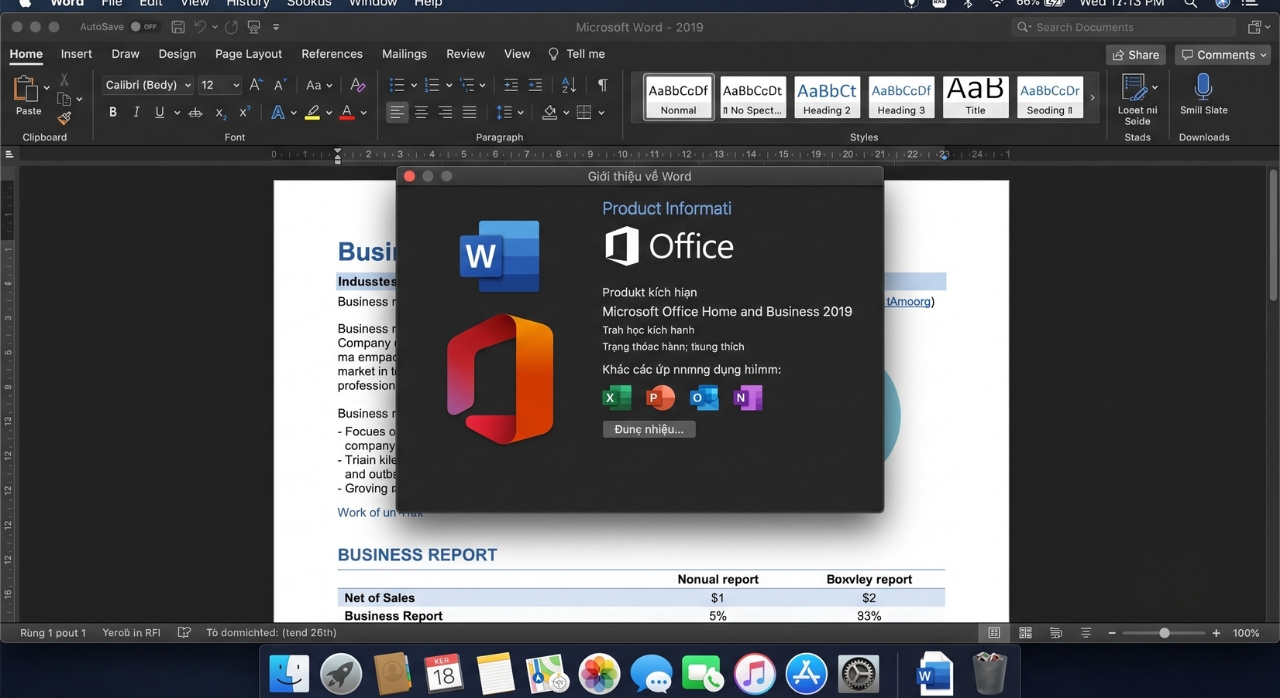1280x698 pixels.
Task: Click the Sort A-Z icon
Action: coord(569,85)
